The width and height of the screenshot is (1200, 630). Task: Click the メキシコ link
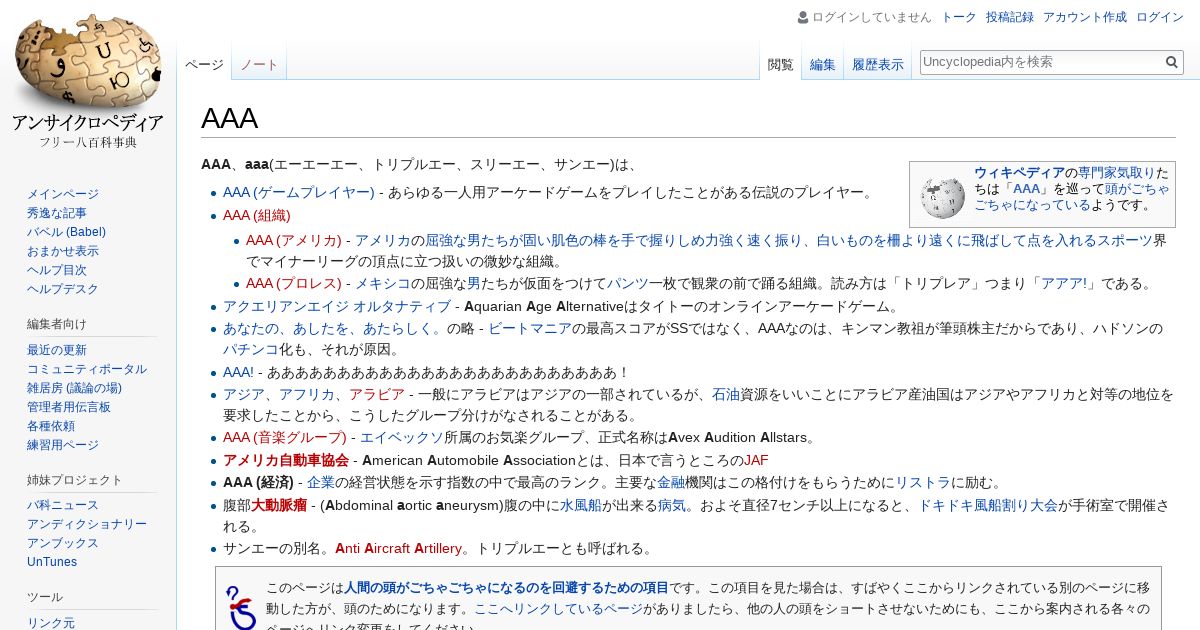(x=383, y=283)
